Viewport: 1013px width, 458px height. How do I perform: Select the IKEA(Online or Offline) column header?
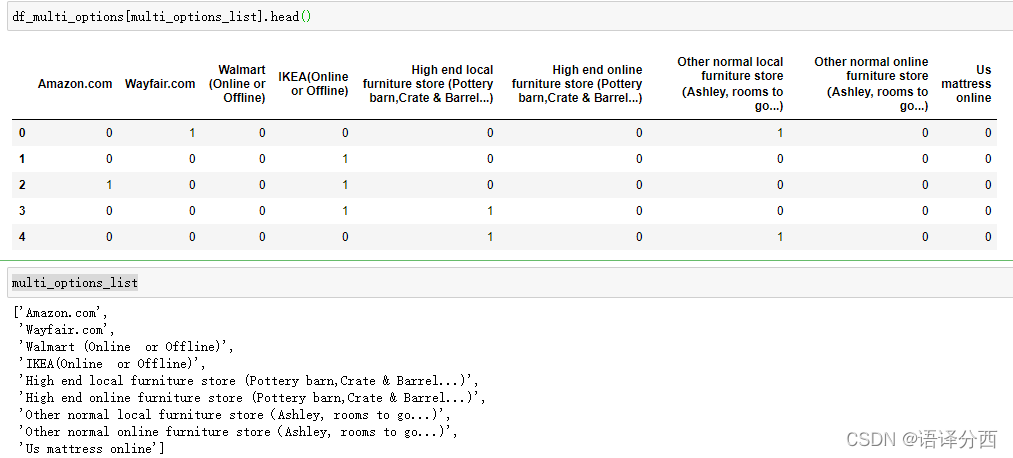coord(313,84)
